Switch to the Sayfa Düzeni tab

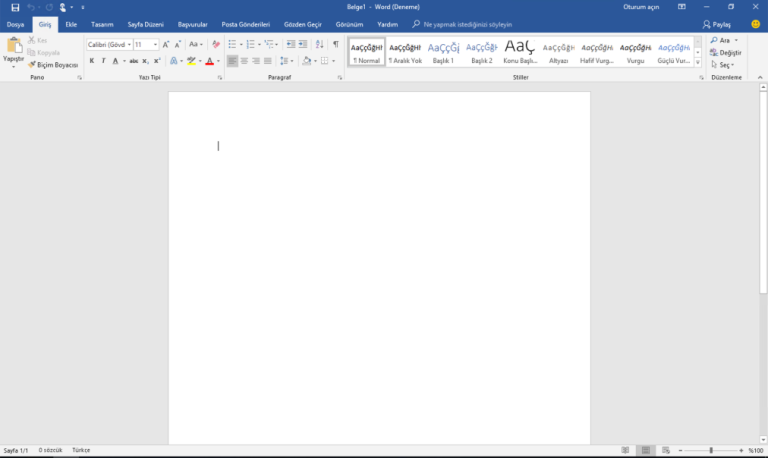tap(145, 24)
